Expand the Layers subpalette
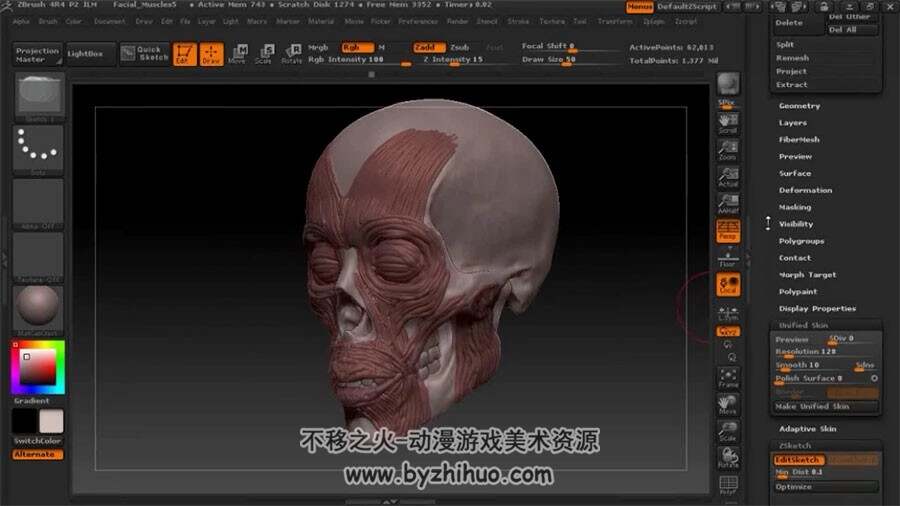 click(792, 123)
